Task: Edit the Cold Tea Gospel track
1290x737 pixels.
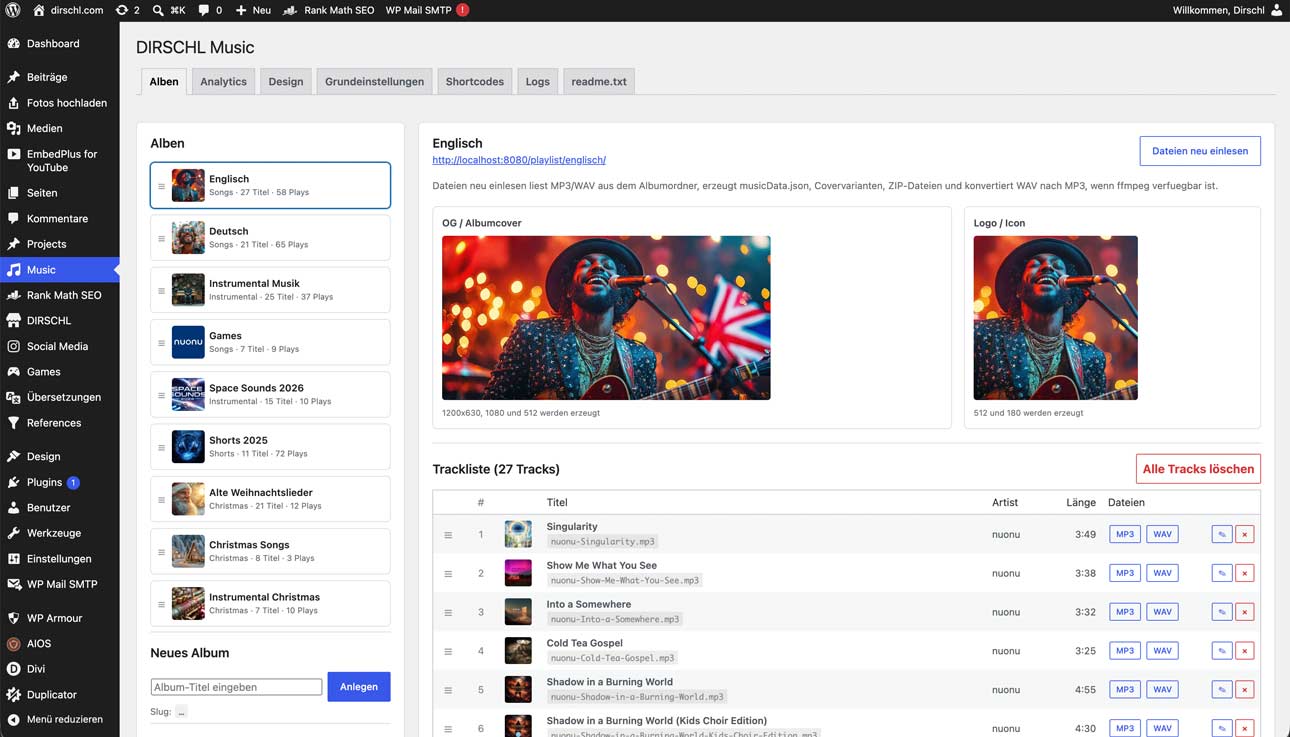Action: [1221, 651]
